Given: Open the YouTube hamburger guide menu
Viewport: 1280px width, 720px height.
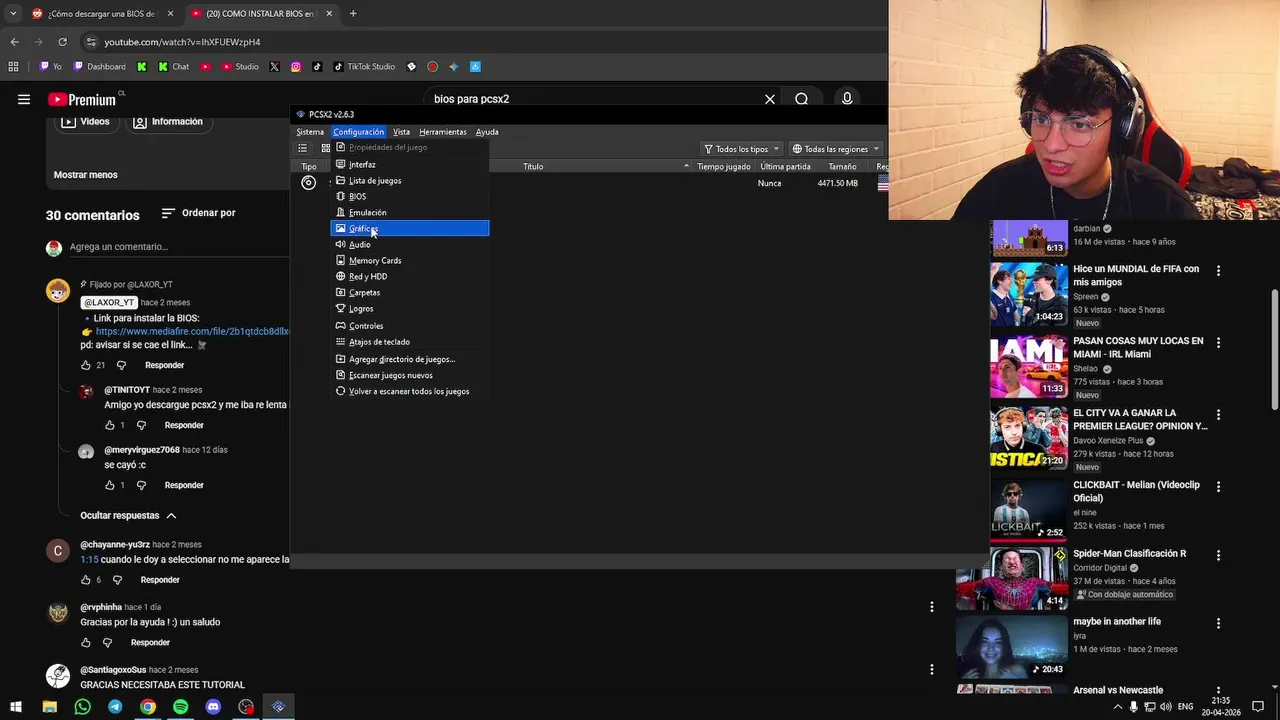Looking at the screenshot, I should [x=24, y=99].
